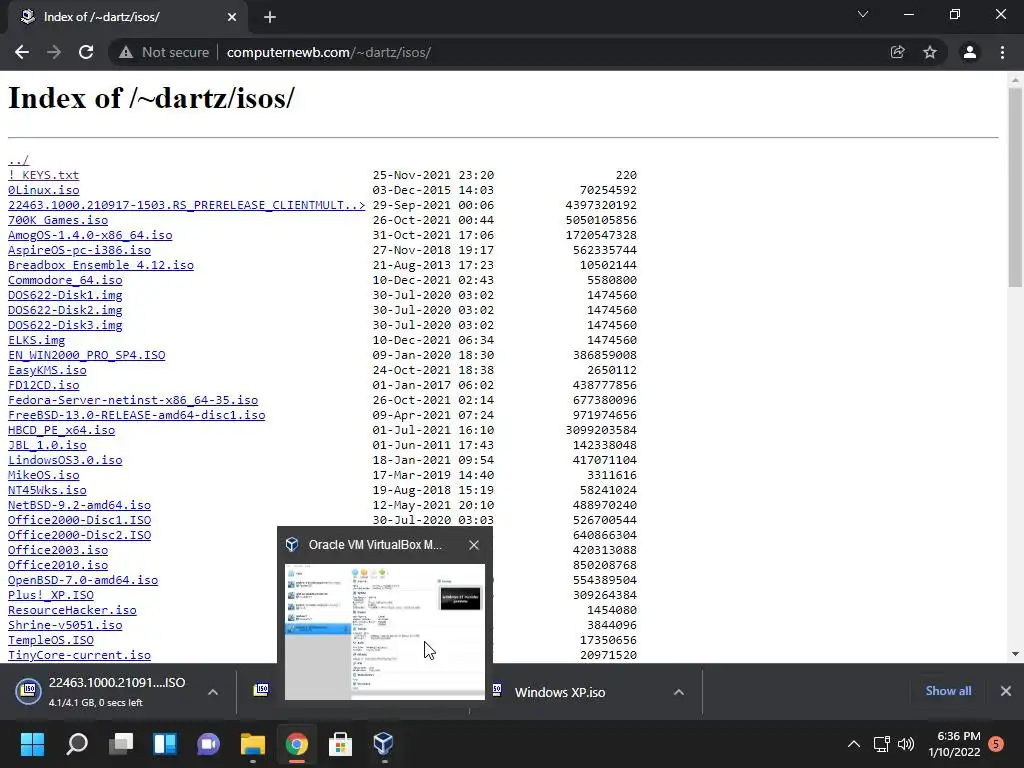1024x768 pixels.
Task: Close the Oracle VM VirtualBox preview
Action: [x=474, y=545]
